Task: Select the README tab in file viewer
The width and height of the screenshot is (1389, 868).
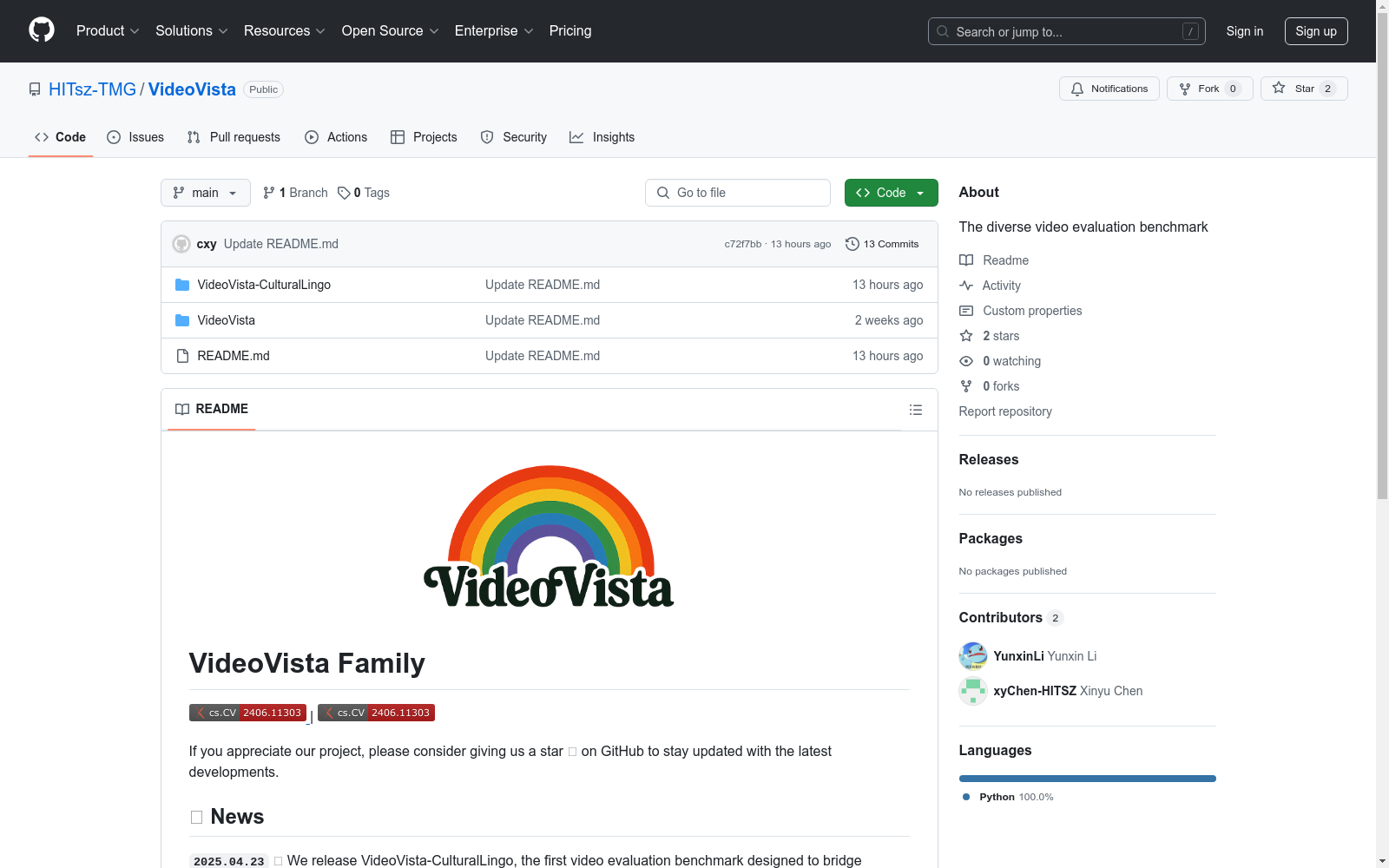Action: tap(212, 409)
